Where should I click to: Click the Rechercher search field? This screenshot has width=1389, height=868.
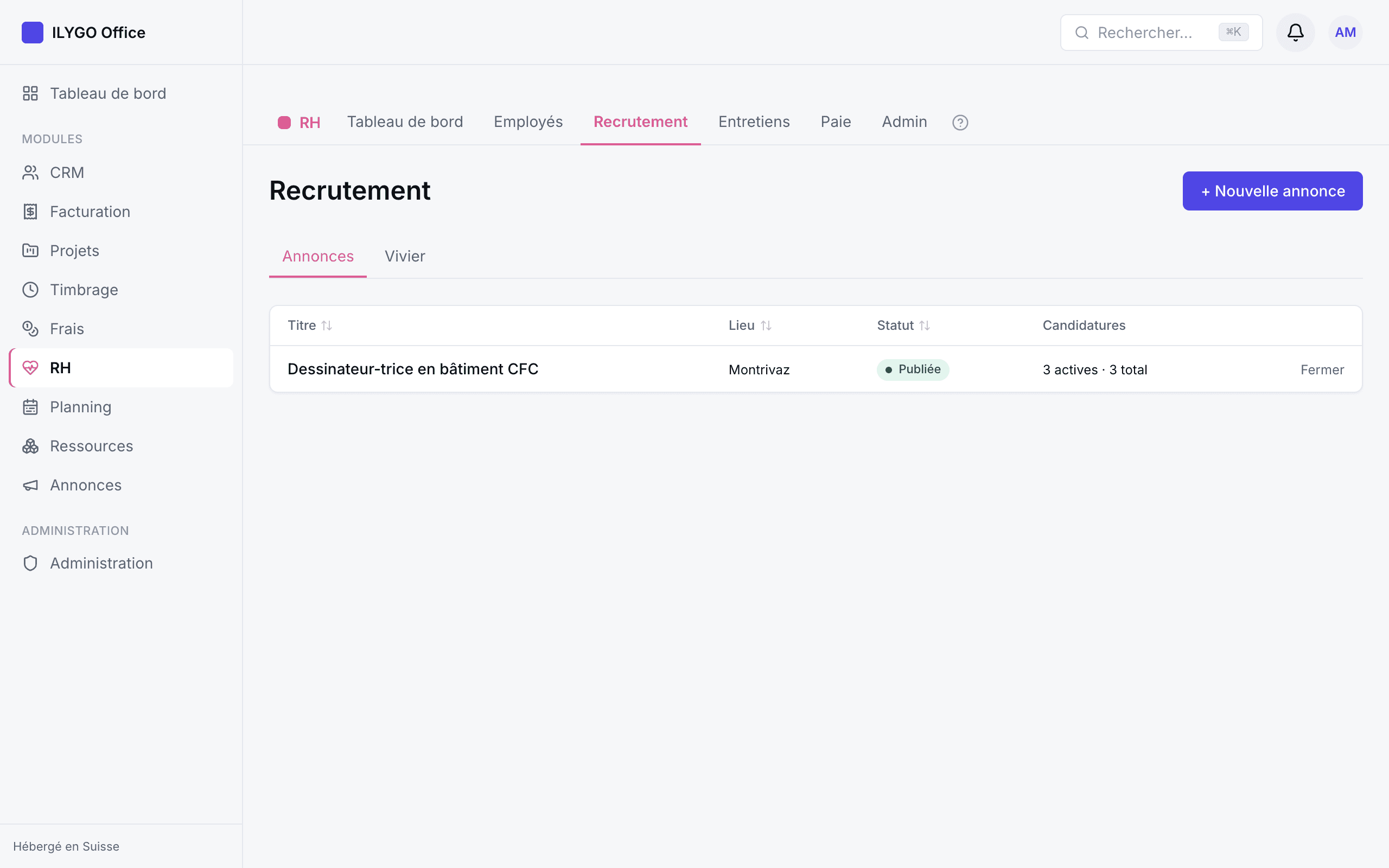pyautogui.click(x=1161, y=33)
